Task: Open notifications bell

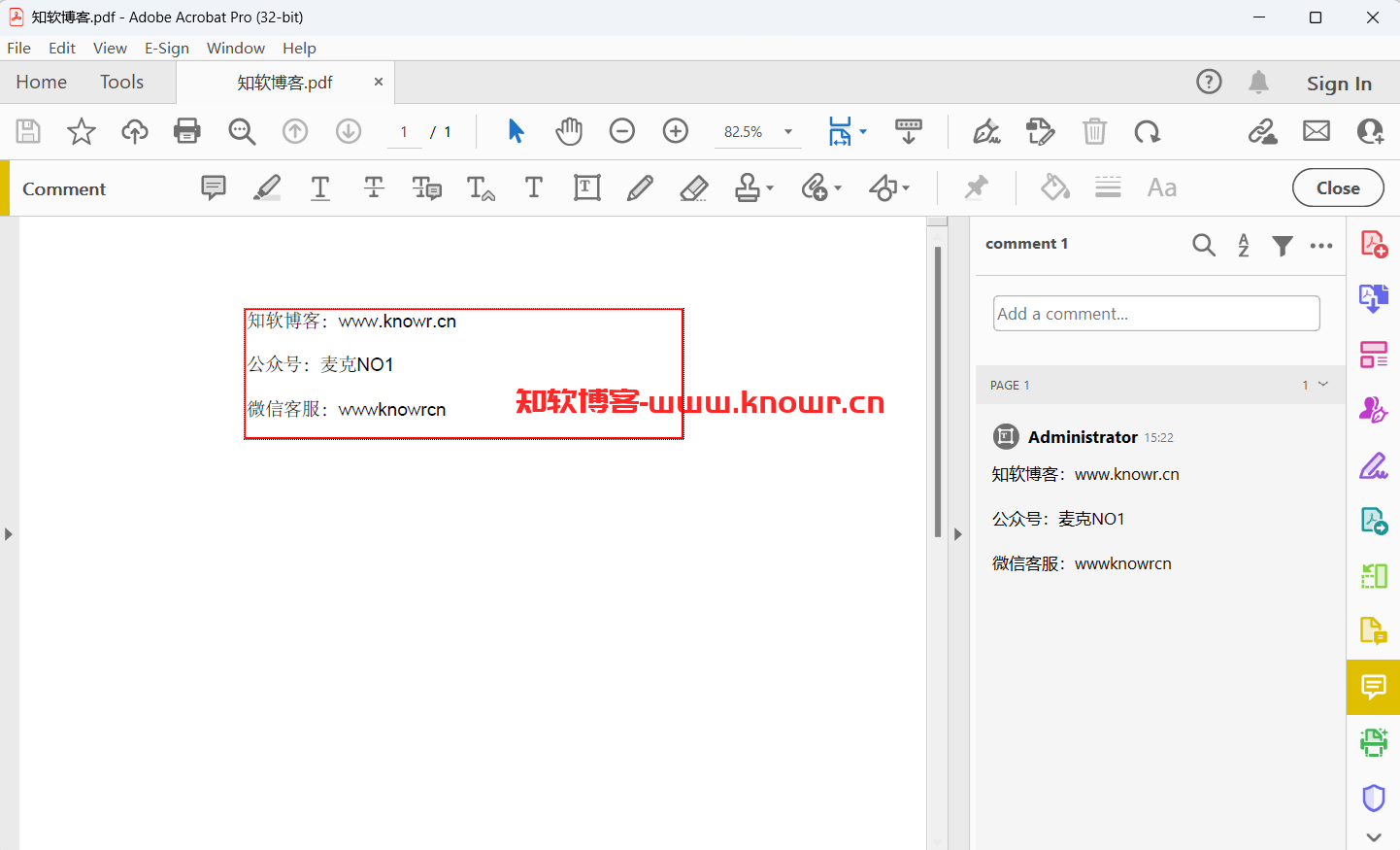Action: pos(1258,82)
